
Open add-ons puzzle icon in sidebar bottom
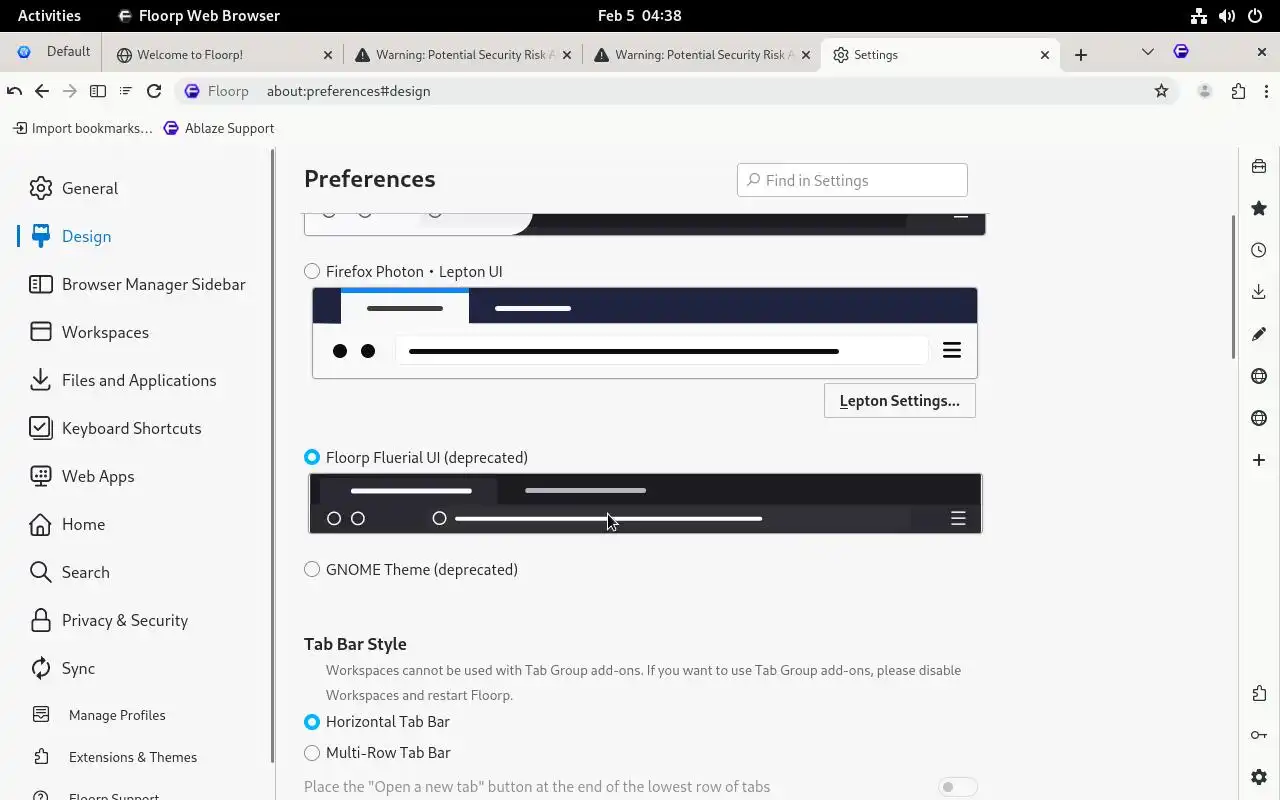coord(1259,693)
